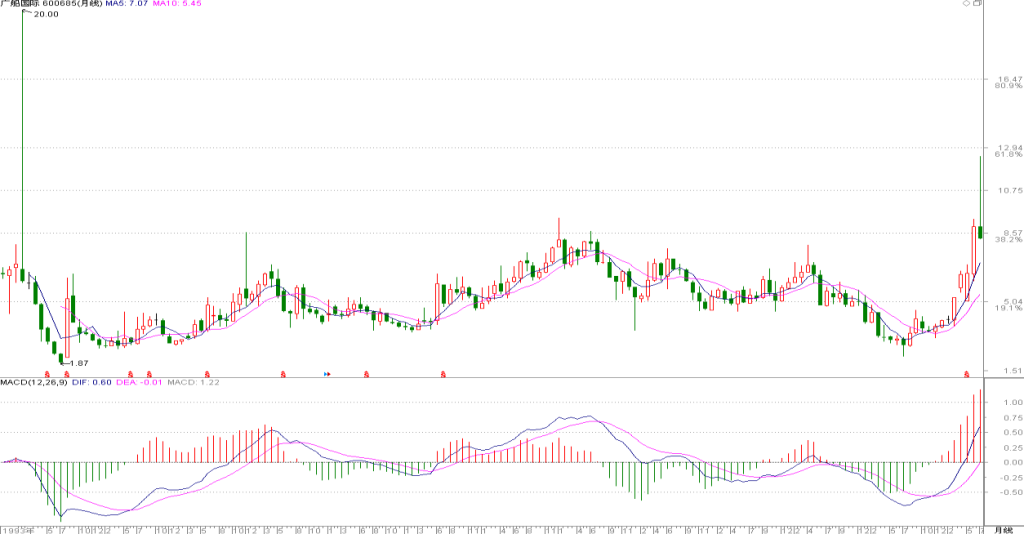This screenshot has height=534, width=1024.
Task: Click the arrow beside the 1.87 low label
Action: pyautogui.click(x=64, y=363)
